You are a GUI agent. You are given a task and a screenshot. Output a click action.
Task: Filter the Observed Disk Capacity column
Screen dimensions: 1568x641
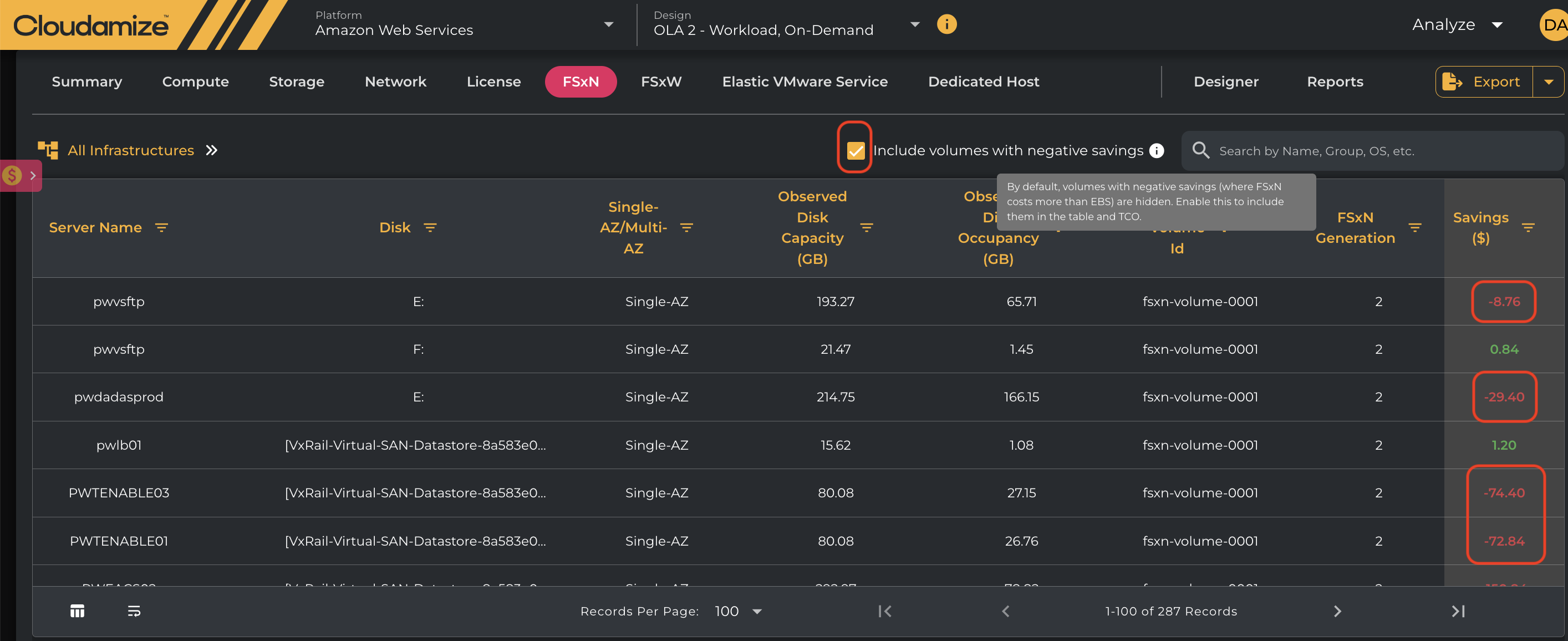[x=866, y=228]
